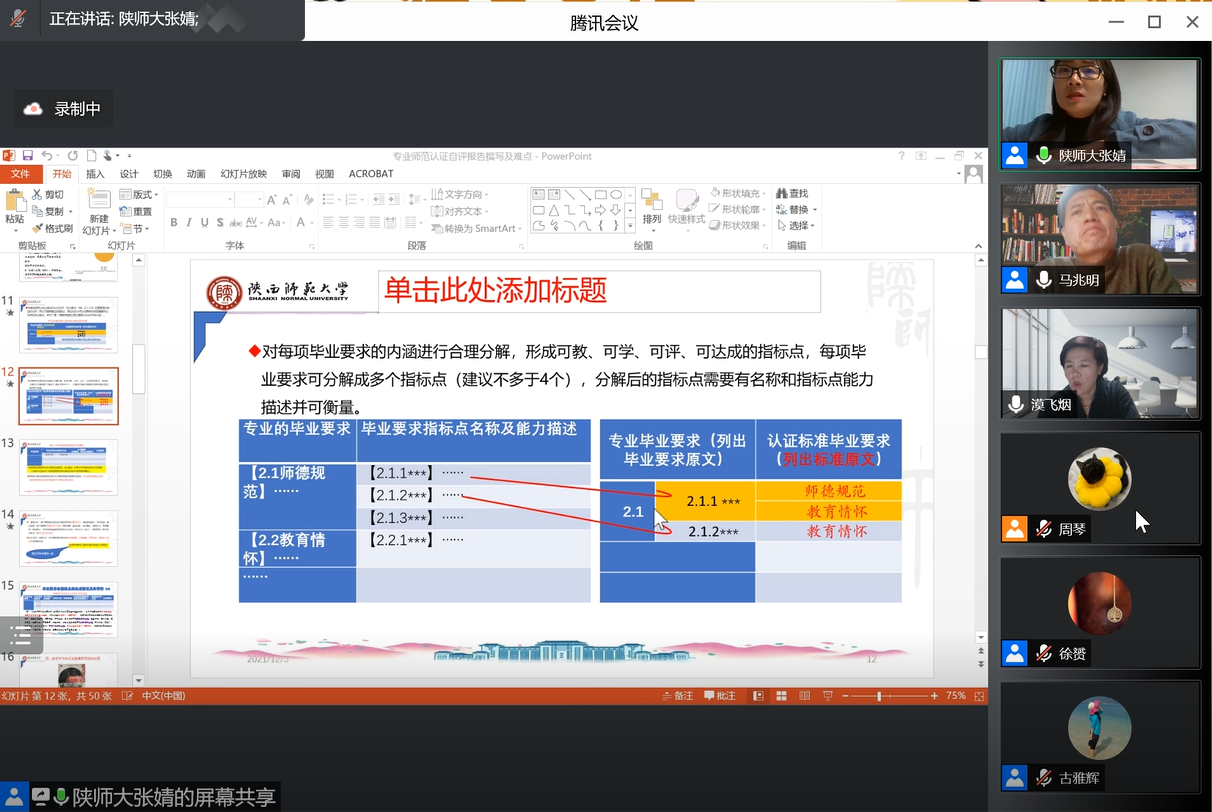Screen dimensions: 1212x812
Task: Pick the oval shape in shapes gallery
Action: 616,194
